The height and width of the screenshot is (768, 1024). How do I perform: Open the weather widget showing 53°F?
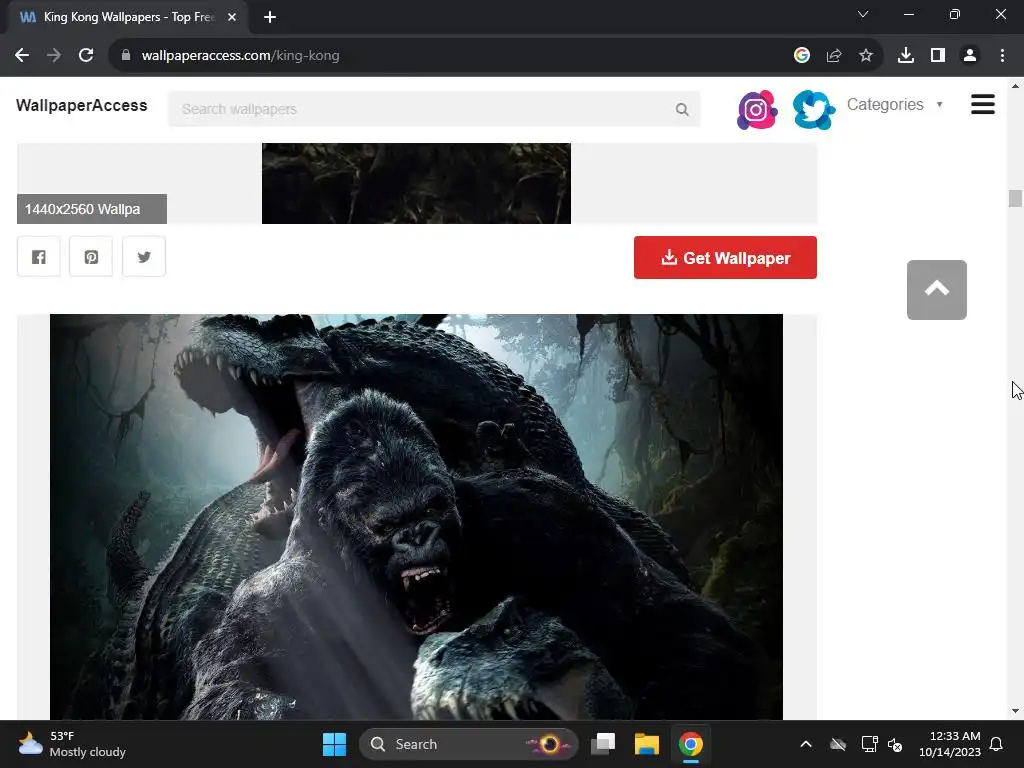[x=72, y=744]
